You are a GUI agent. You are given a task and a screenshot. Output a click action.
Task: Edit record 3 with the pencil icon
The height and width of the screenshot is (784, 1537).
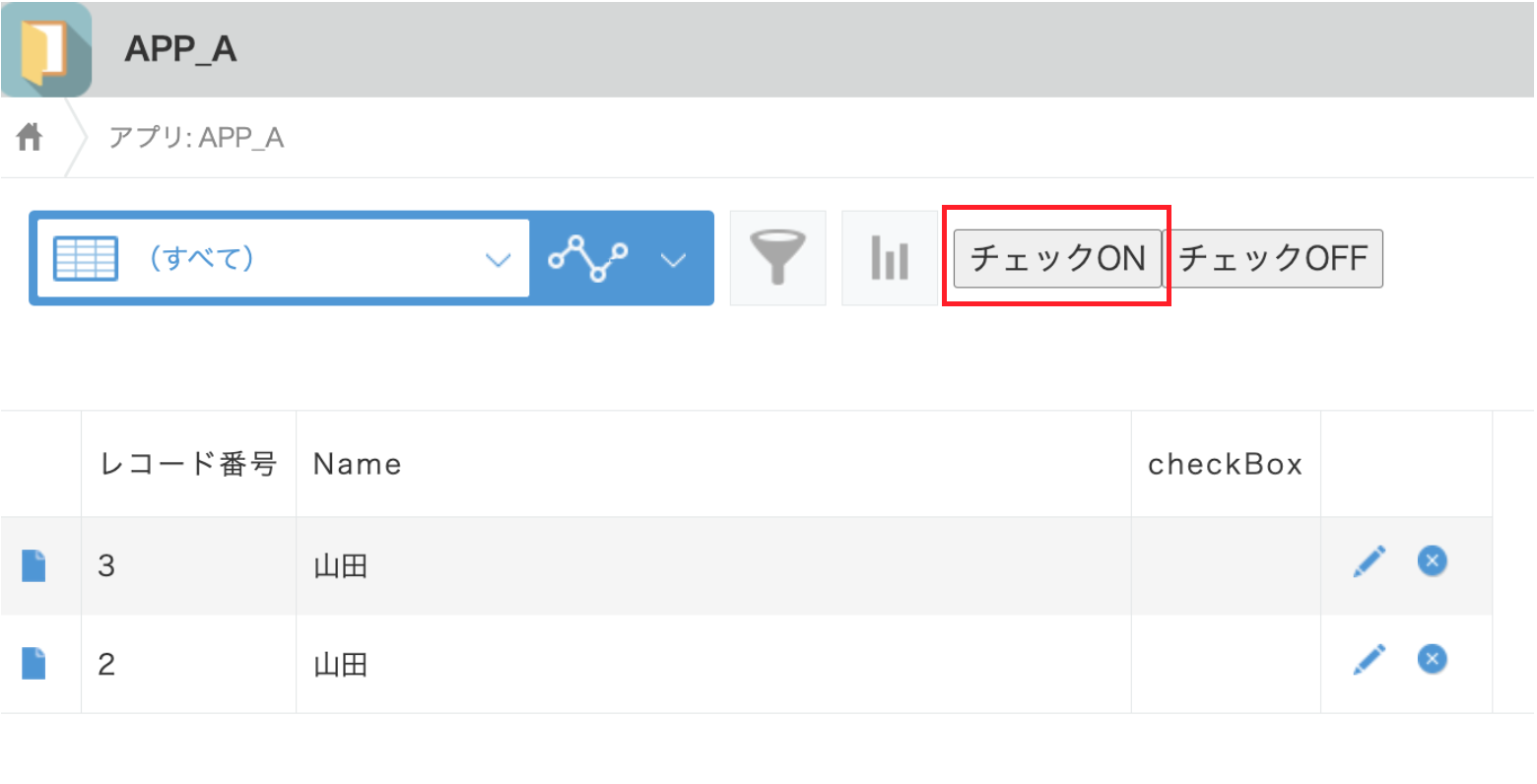click(1369, 560)
